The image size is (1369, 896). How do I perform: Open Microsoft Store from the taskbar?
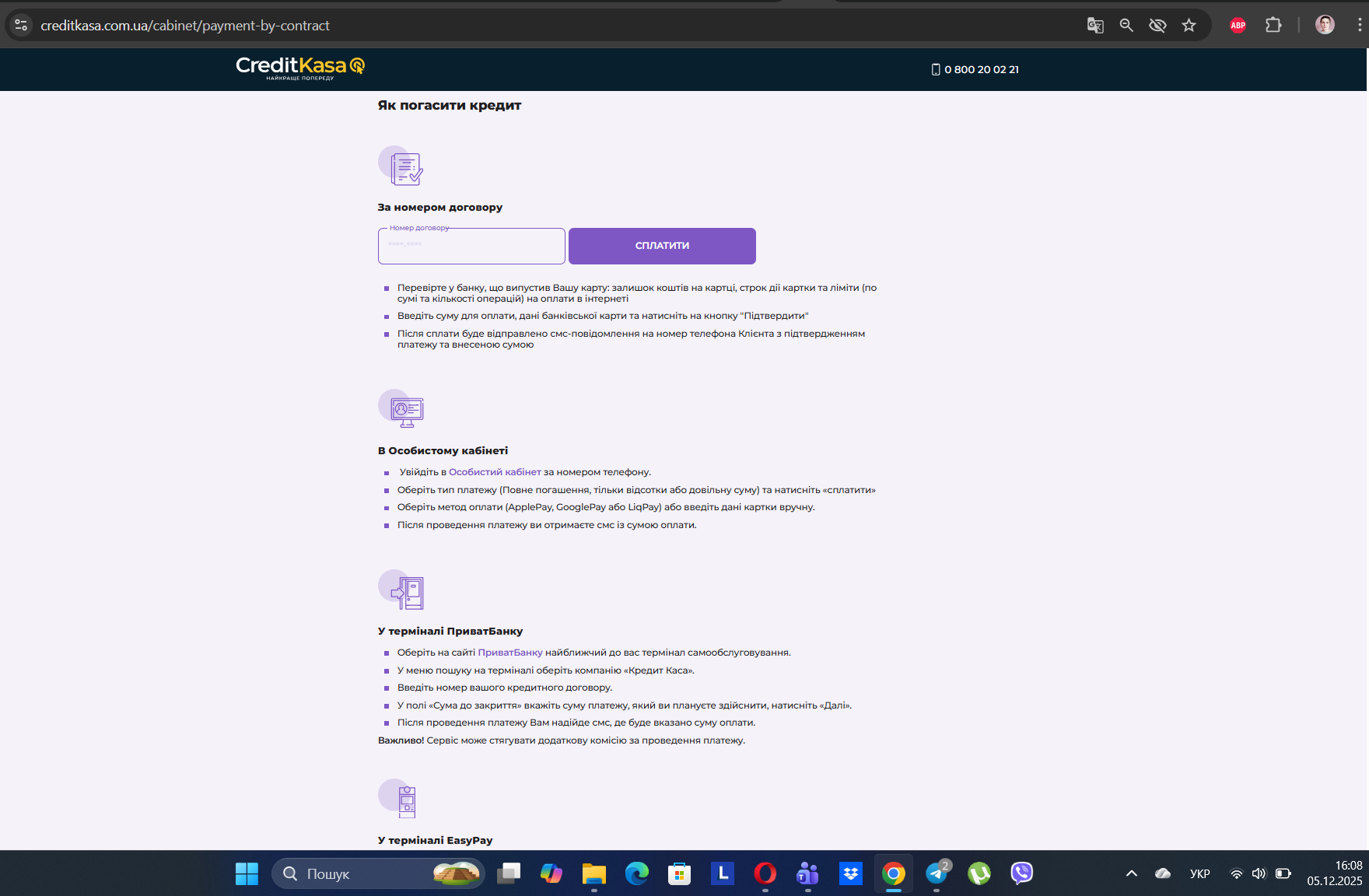[x=680, y=873]
